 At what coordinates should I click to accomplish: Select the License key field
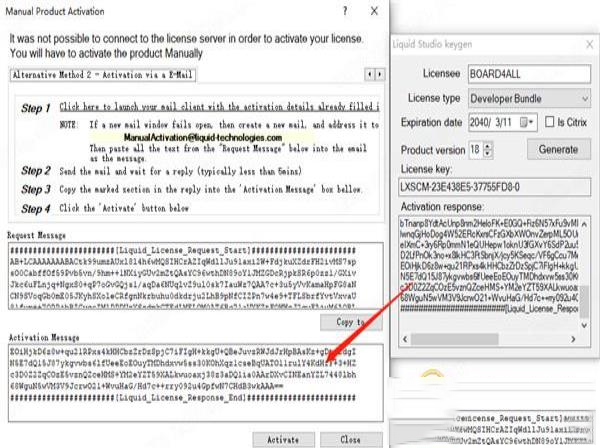point(490,188)
